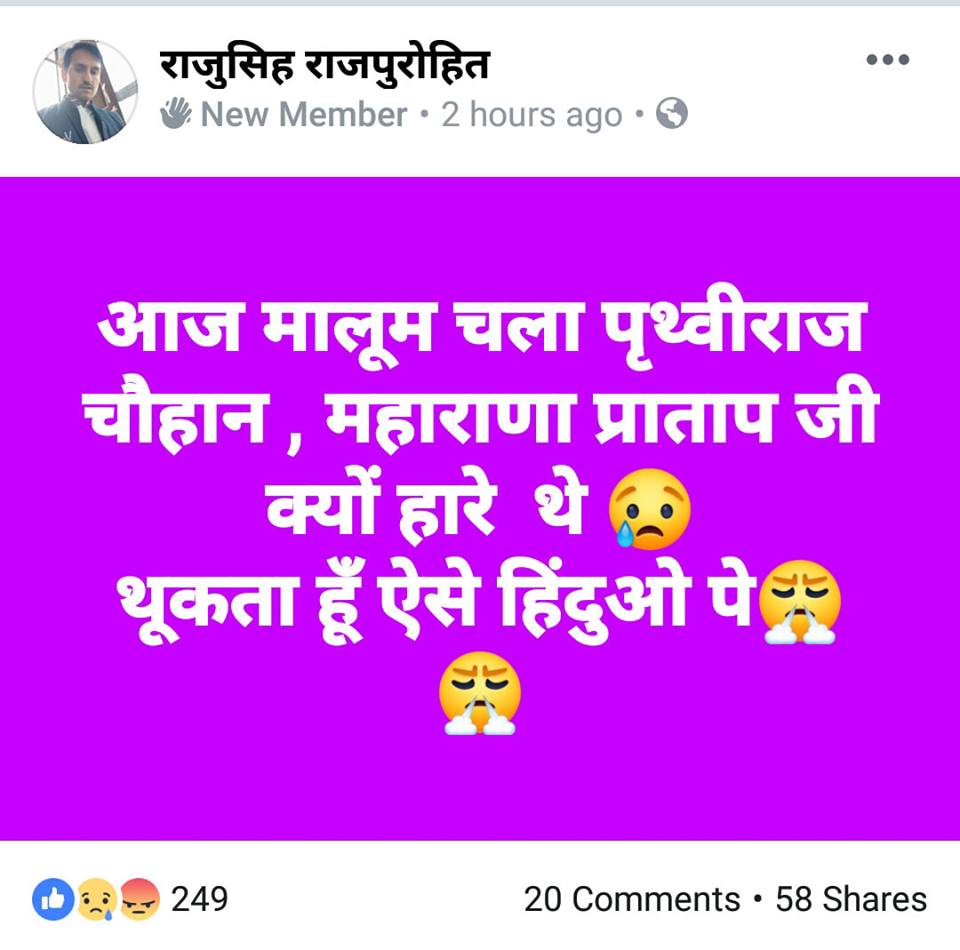960x950 pixels.
Task: Open the author name राजुसिंह राजपुरोहित
Action: click(x=324, y=64)
